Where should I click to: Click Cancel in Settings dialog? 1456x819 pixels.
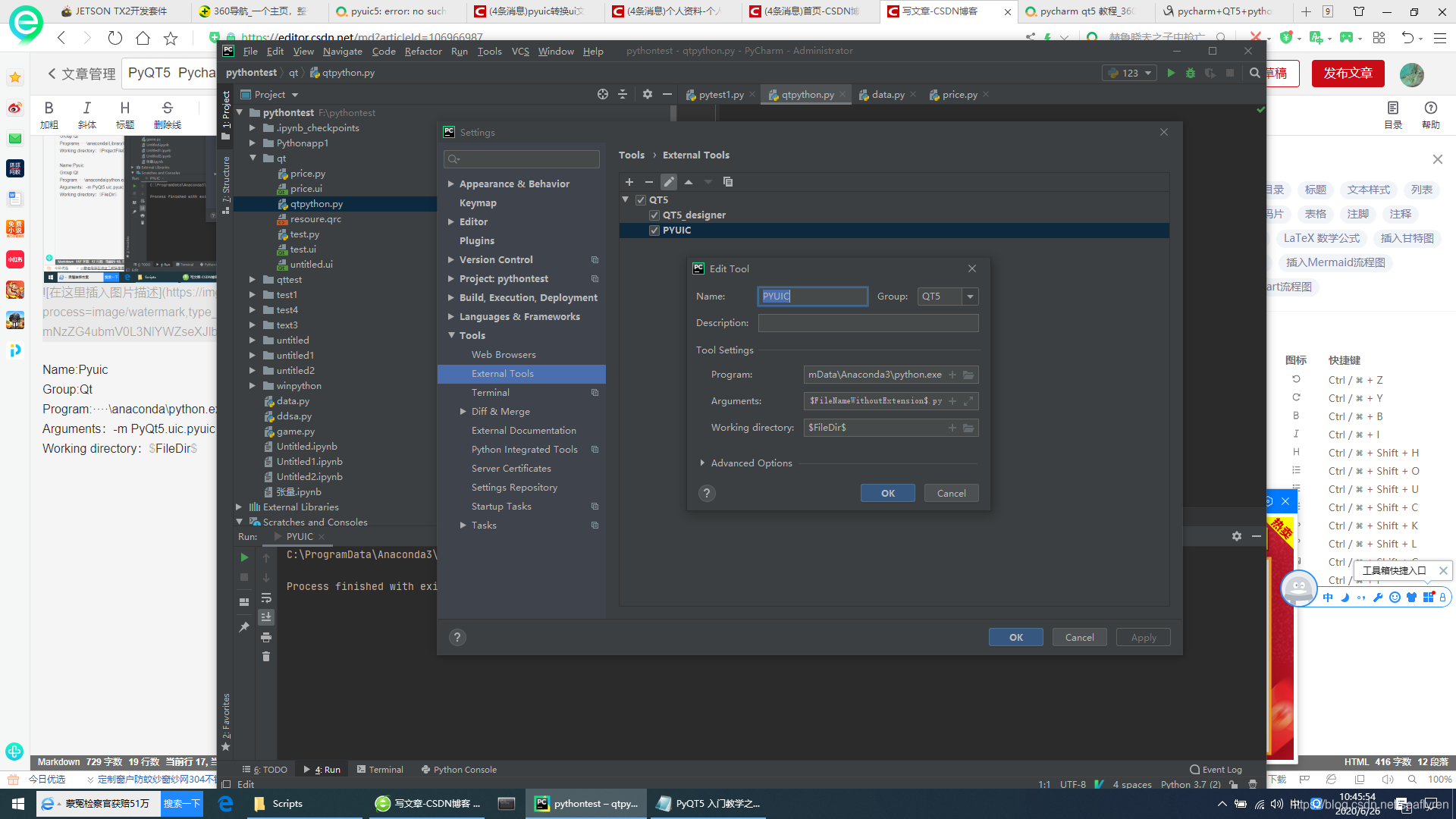(x=1079, y=638)
